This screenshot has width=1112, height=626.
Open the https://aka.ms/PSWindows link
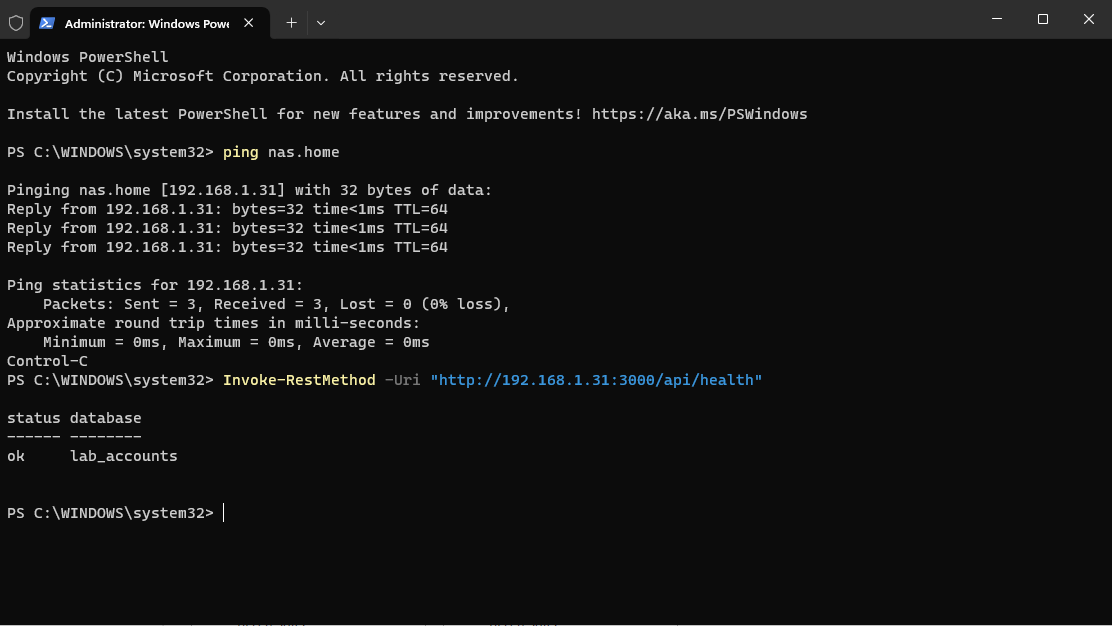coord(699,114)
